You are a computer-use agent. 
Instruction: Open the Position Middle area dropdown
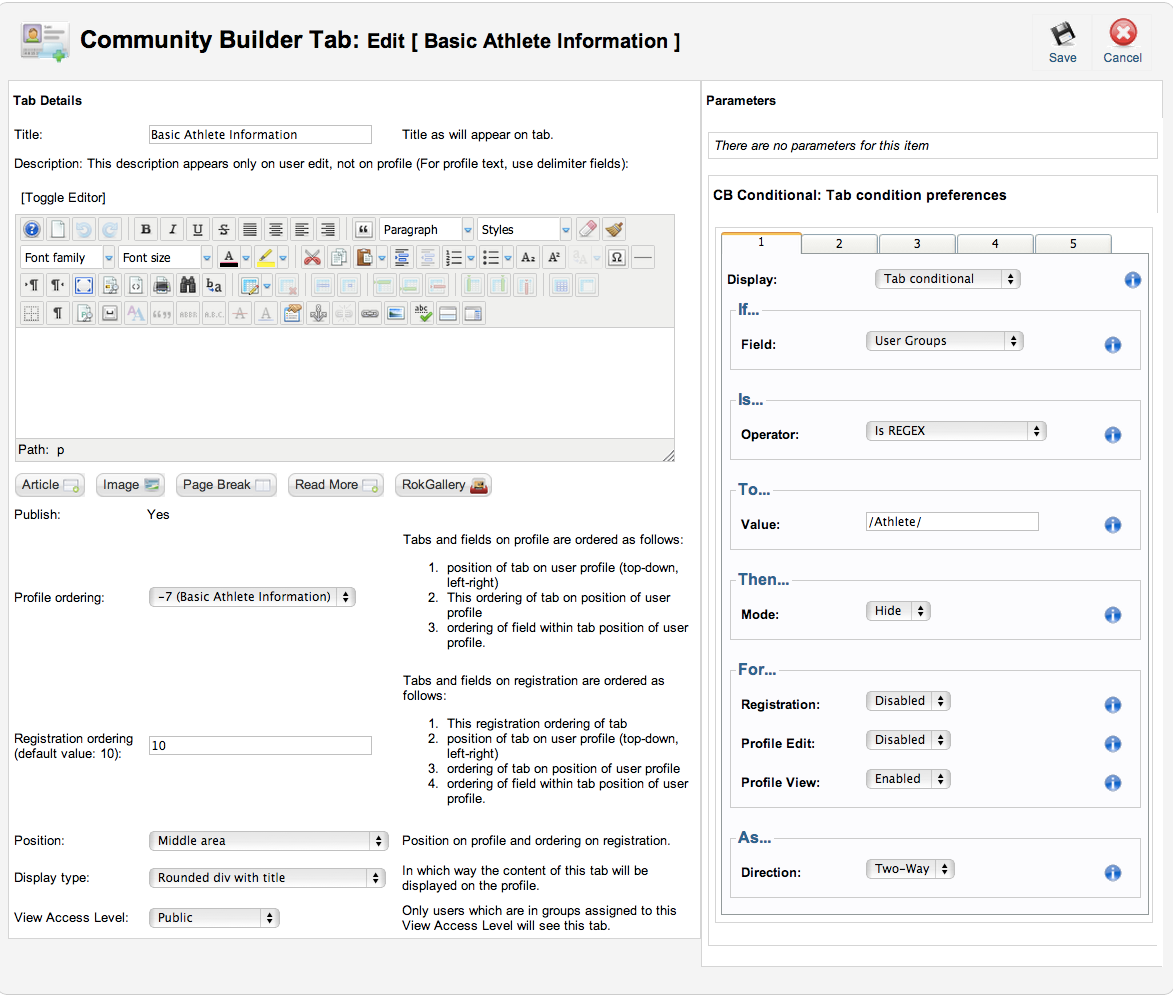268,841
